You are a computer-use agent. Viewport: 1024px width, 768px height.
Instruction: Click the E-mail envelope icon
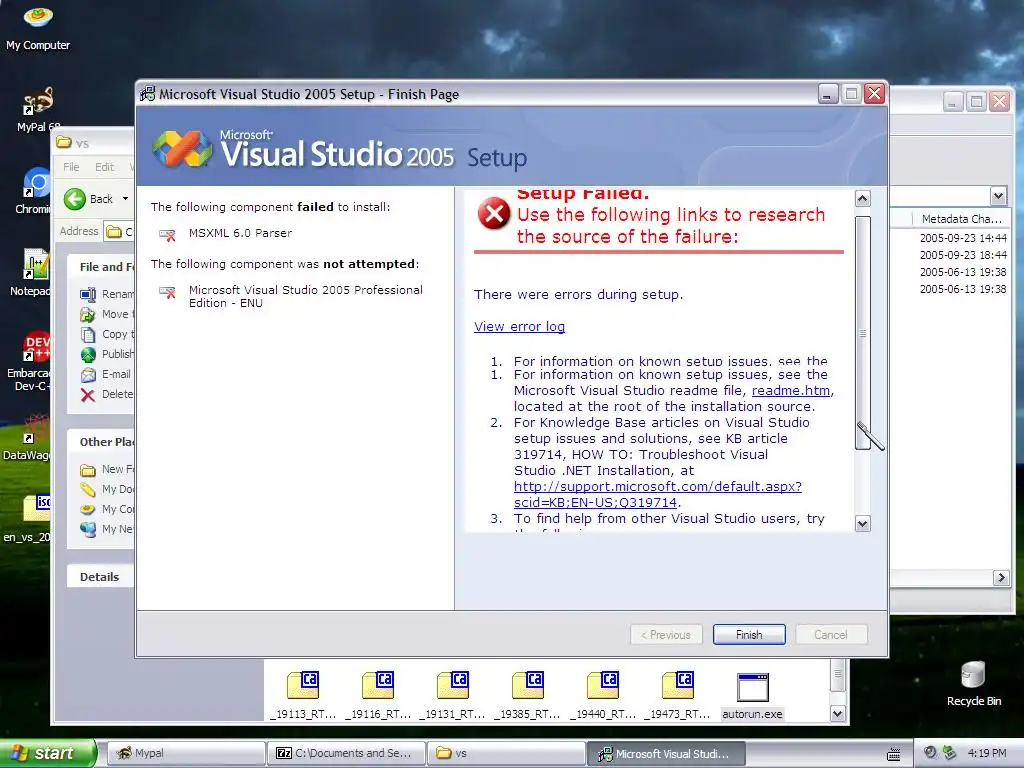[x=88, y=375]
